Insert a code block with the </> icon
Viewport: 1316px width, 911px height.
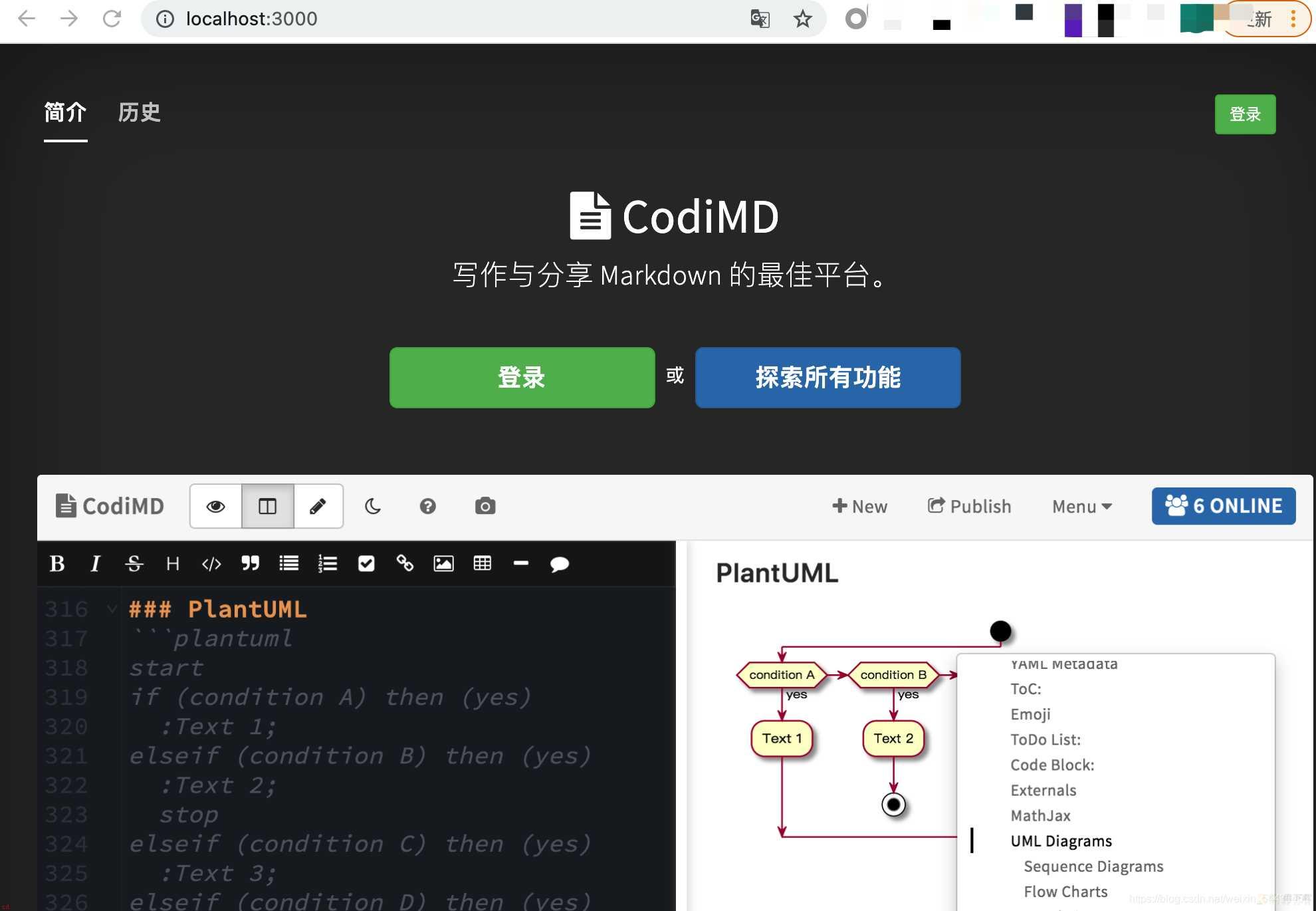(x=211, y=564)
